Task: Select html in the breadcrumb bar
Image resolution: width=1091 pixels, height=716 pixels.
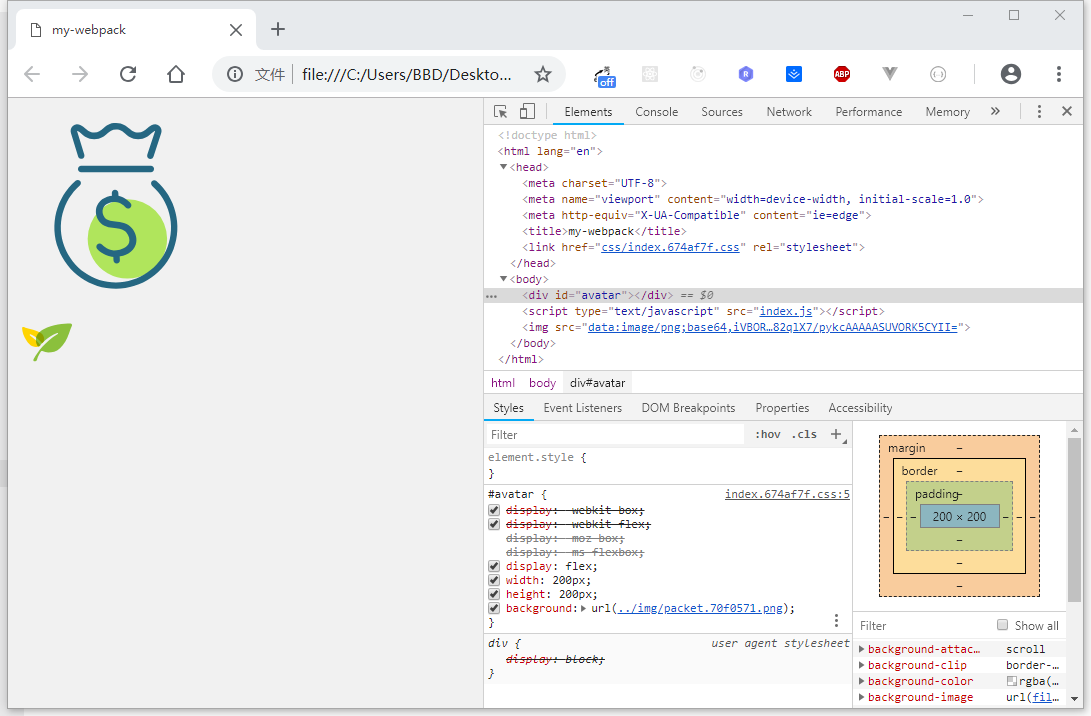Action: pos(503,383)
